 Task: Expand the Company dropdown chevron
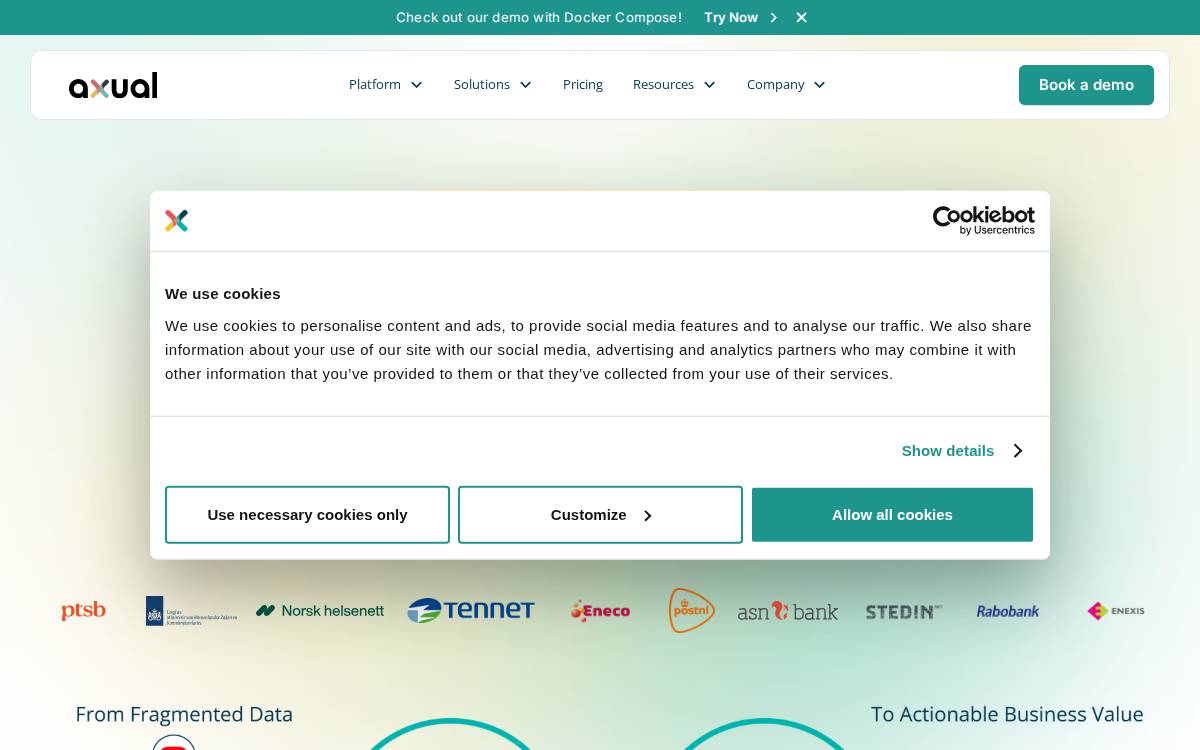(819, 85)
